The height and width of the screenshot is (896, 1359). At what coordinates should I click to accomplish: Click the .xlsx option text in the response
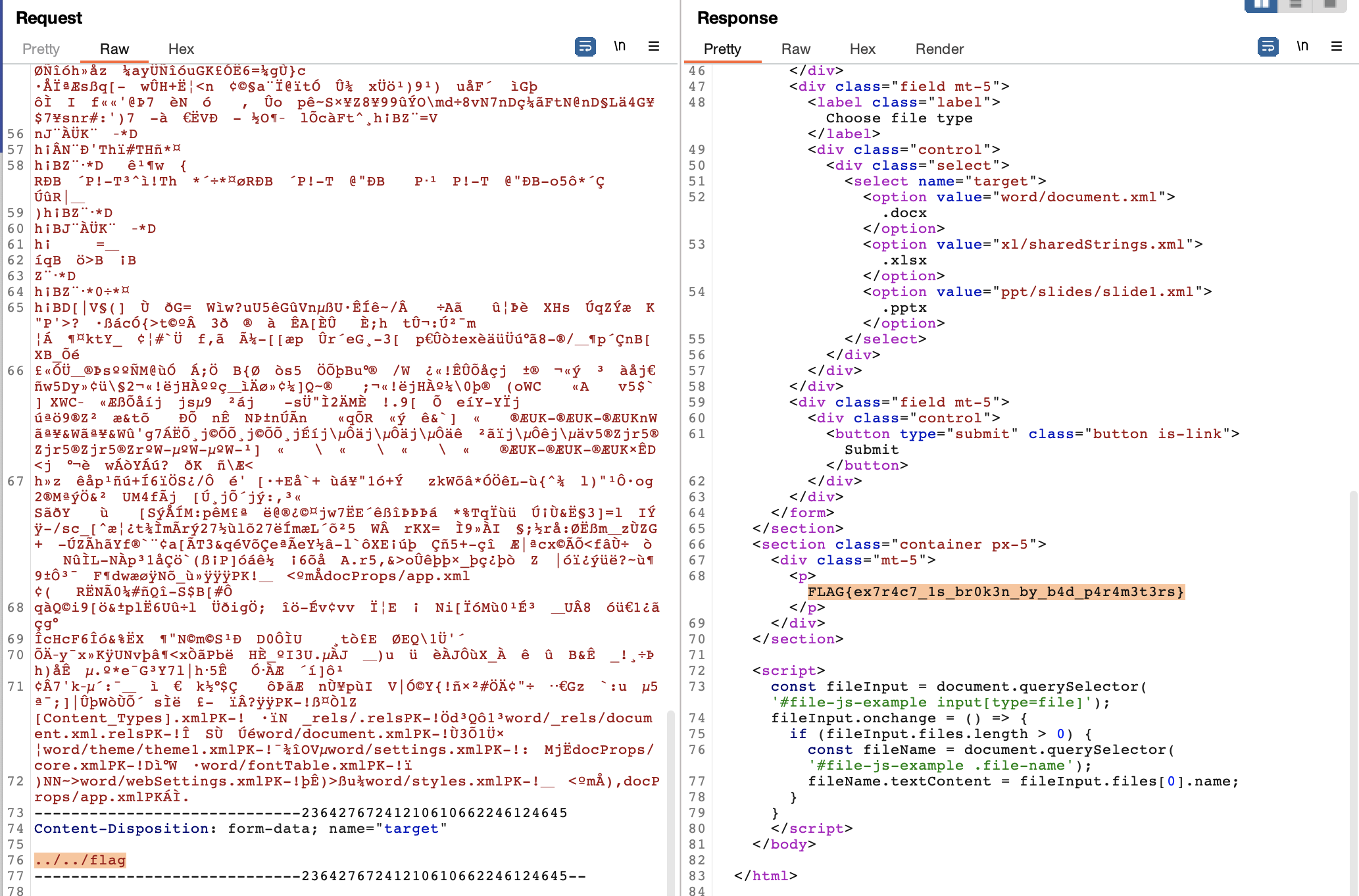point(904,260)
